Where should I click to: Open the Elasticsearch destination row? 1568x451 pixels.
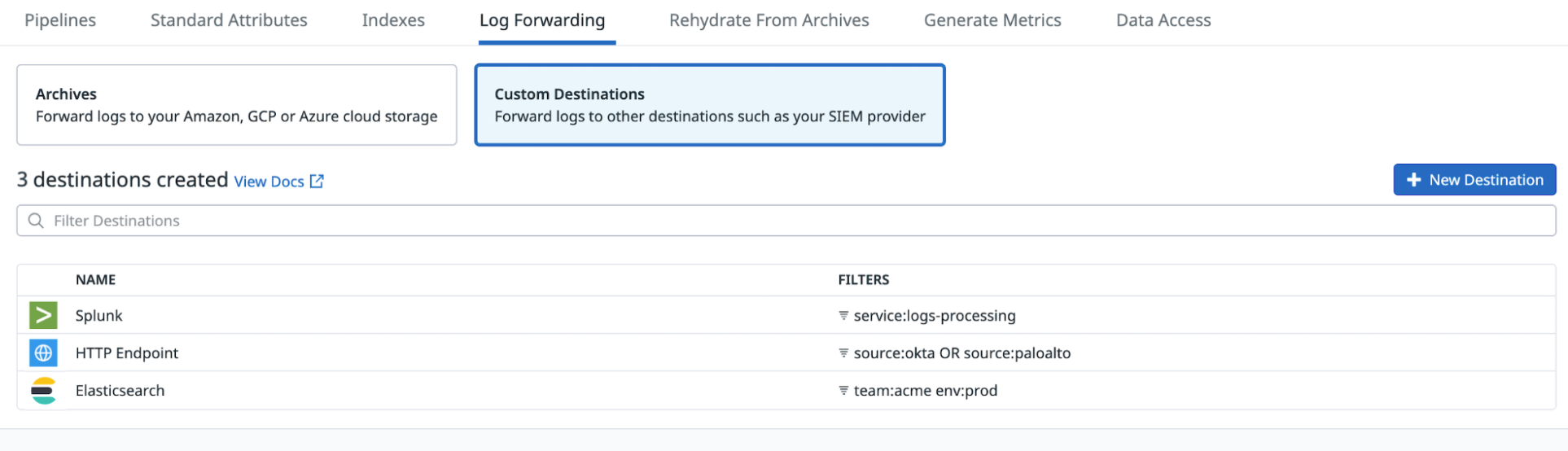pyautogui.click(x=786, y=391)
